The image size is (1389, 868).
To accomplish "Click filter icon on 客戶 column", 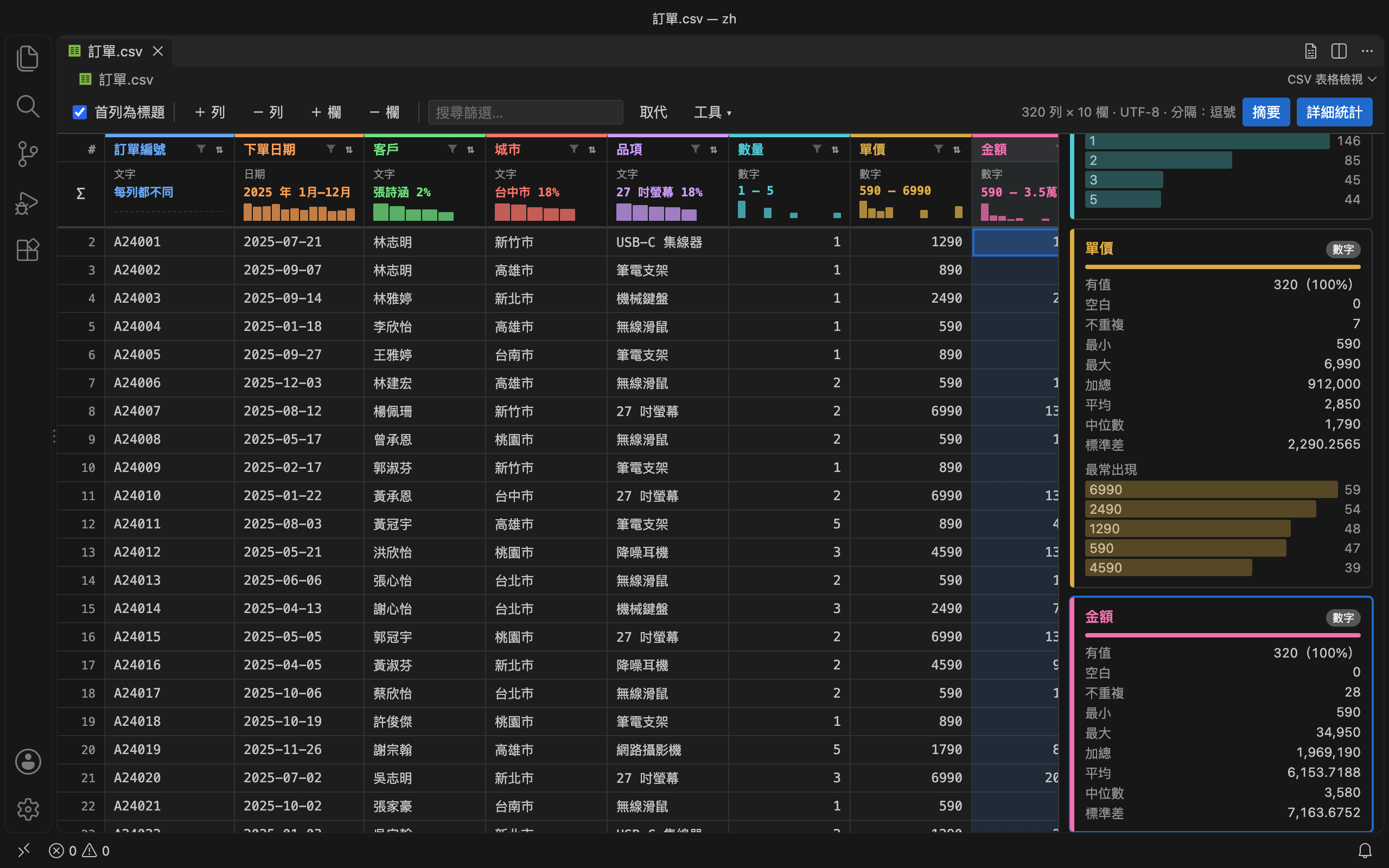I will (453, 149).
